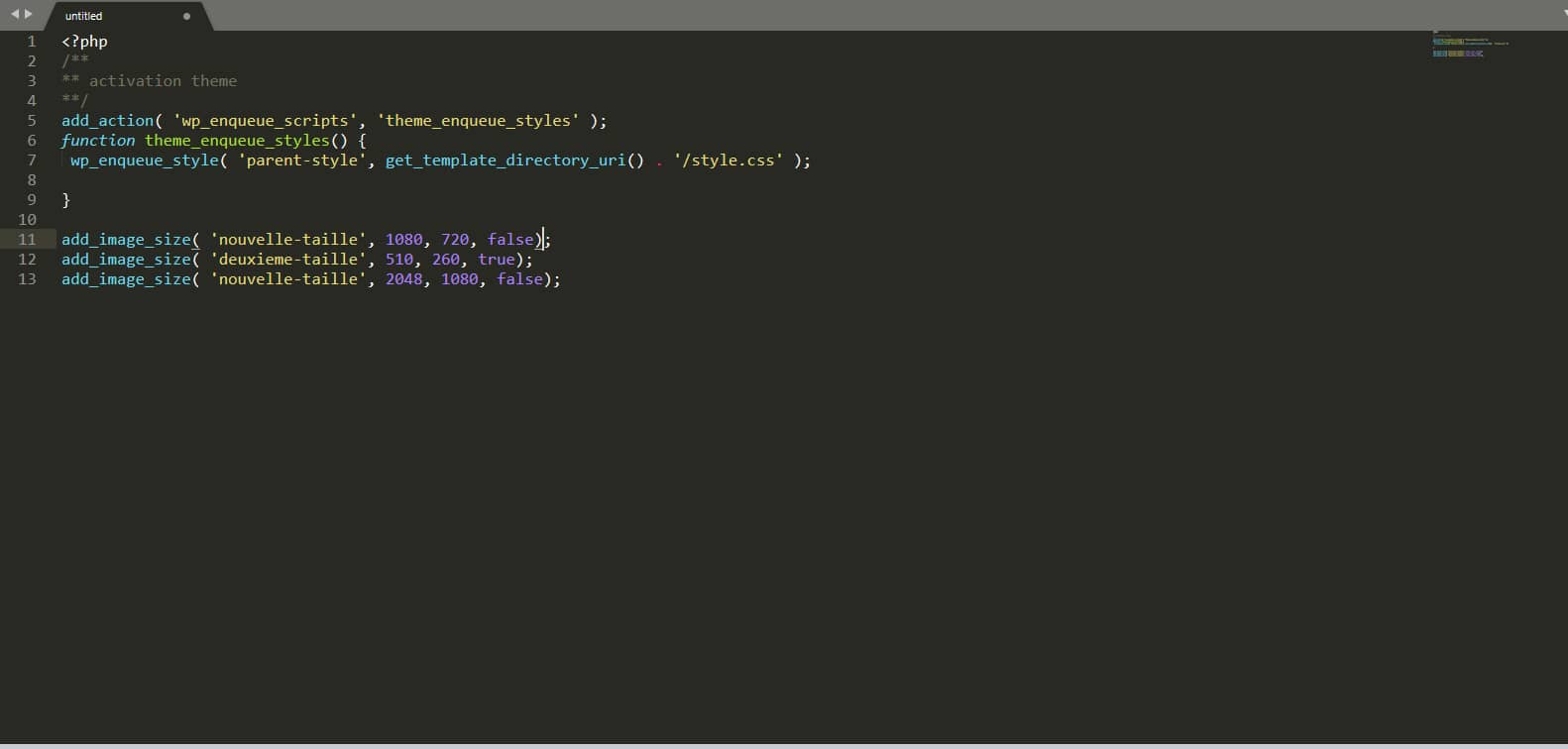Screen dimensions: 1568x749
Task: Click the value 510 on line 12
Action: [399, 259]
